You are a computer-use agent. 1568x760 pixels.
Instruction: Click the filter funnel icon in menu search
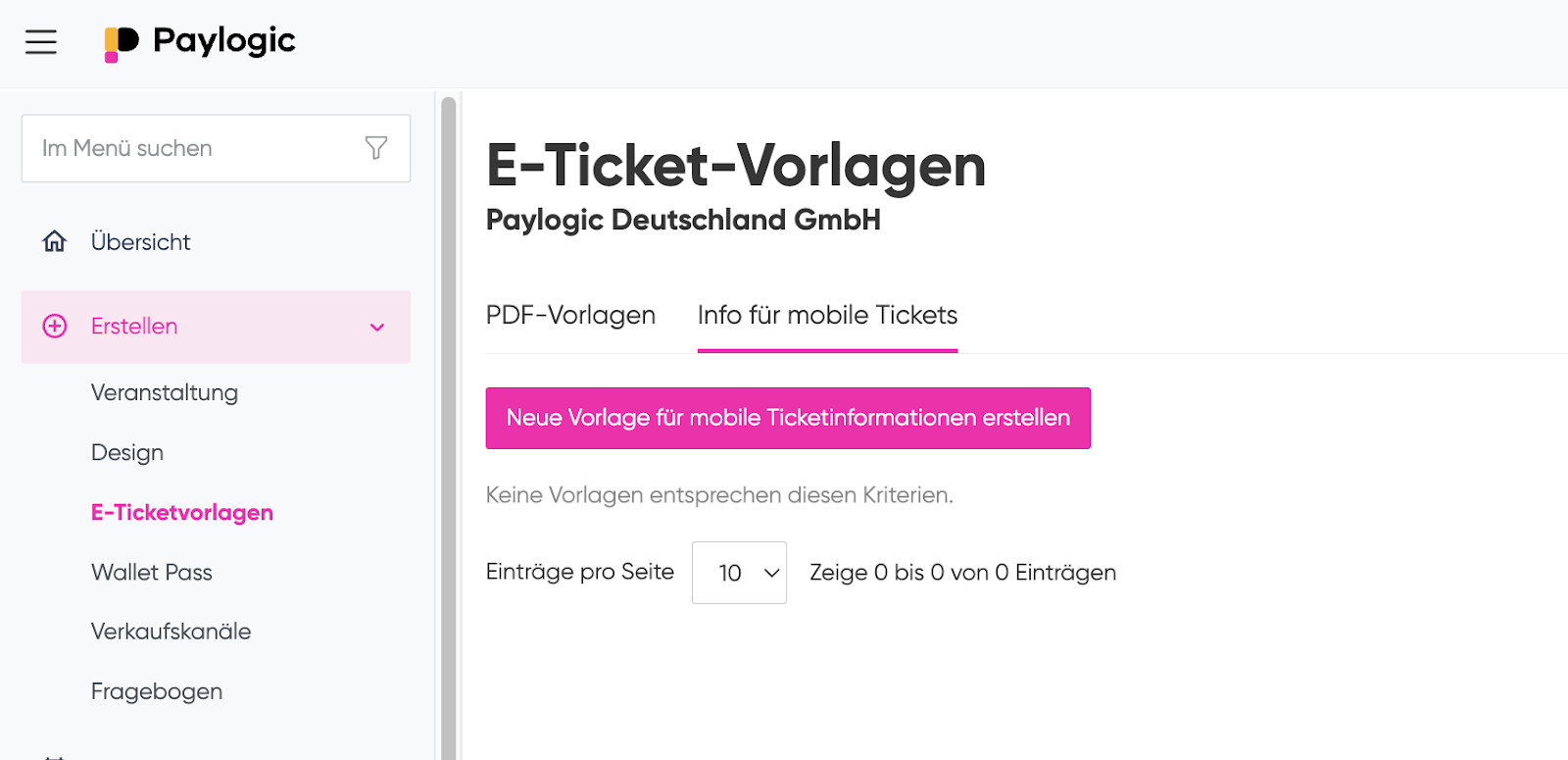pos(376,148)
